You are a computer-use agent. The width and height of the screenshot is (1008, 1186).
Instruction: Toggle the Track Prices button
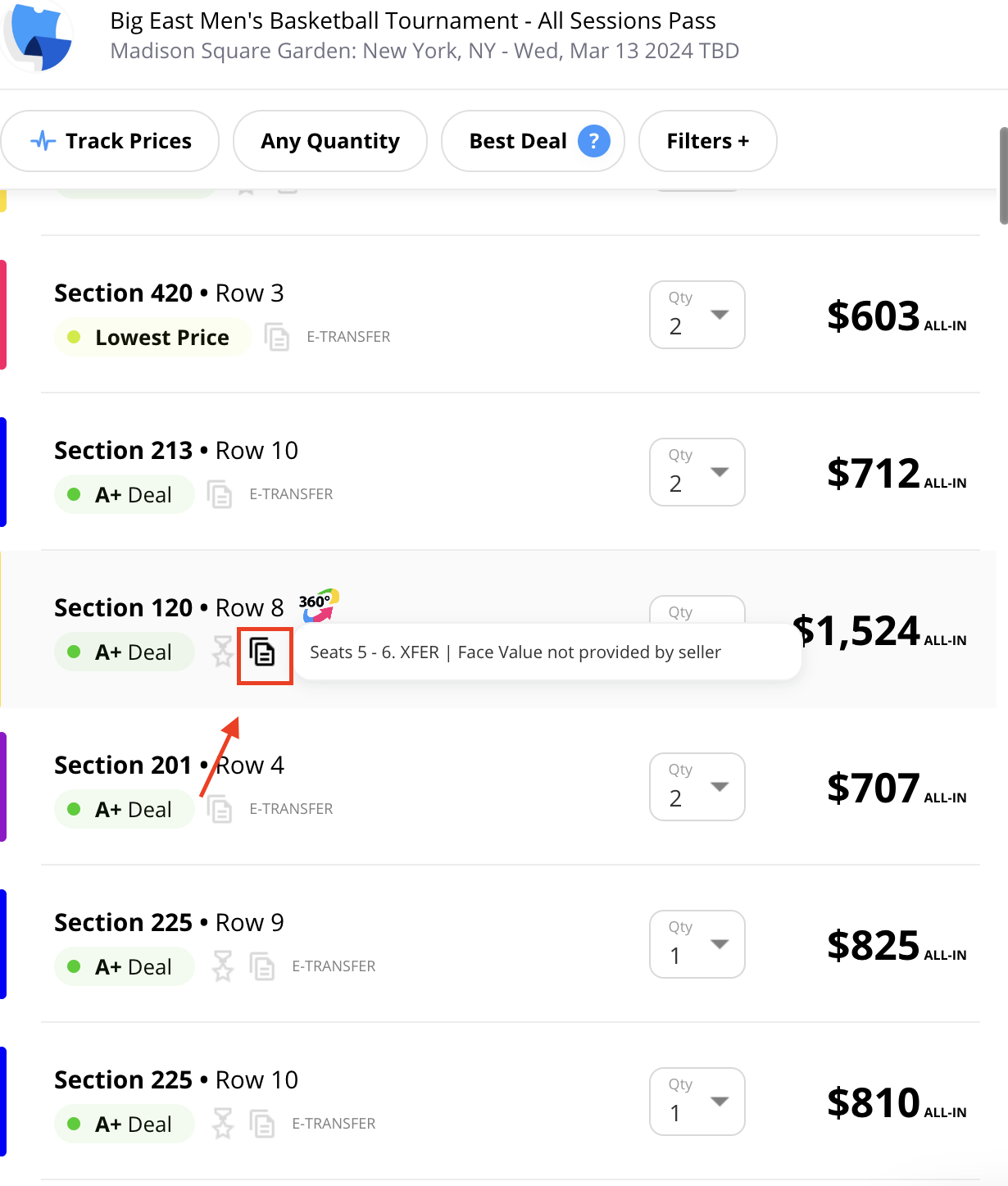[x=111, y=141]
